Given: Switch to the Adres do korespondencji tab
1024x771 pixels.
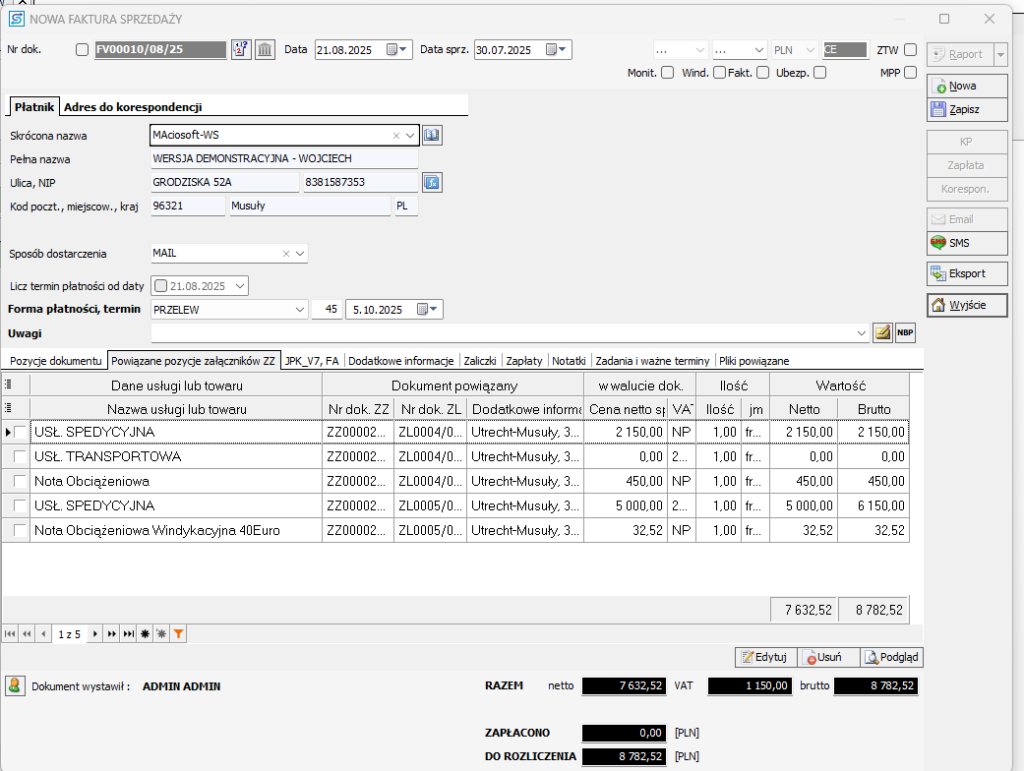Looking at the screenshot, I should (x=134, y=107).
